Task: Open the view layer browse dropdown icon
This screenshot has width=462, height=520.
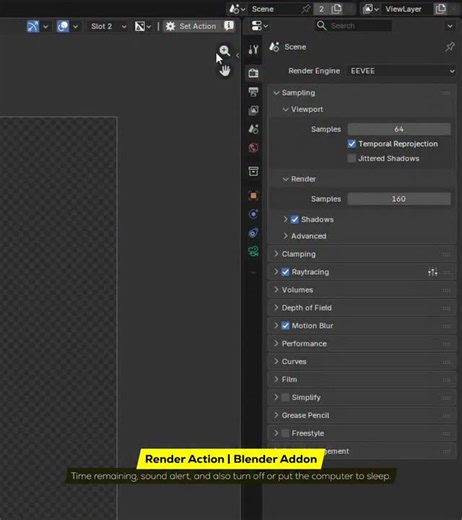Action: [370, 9]
